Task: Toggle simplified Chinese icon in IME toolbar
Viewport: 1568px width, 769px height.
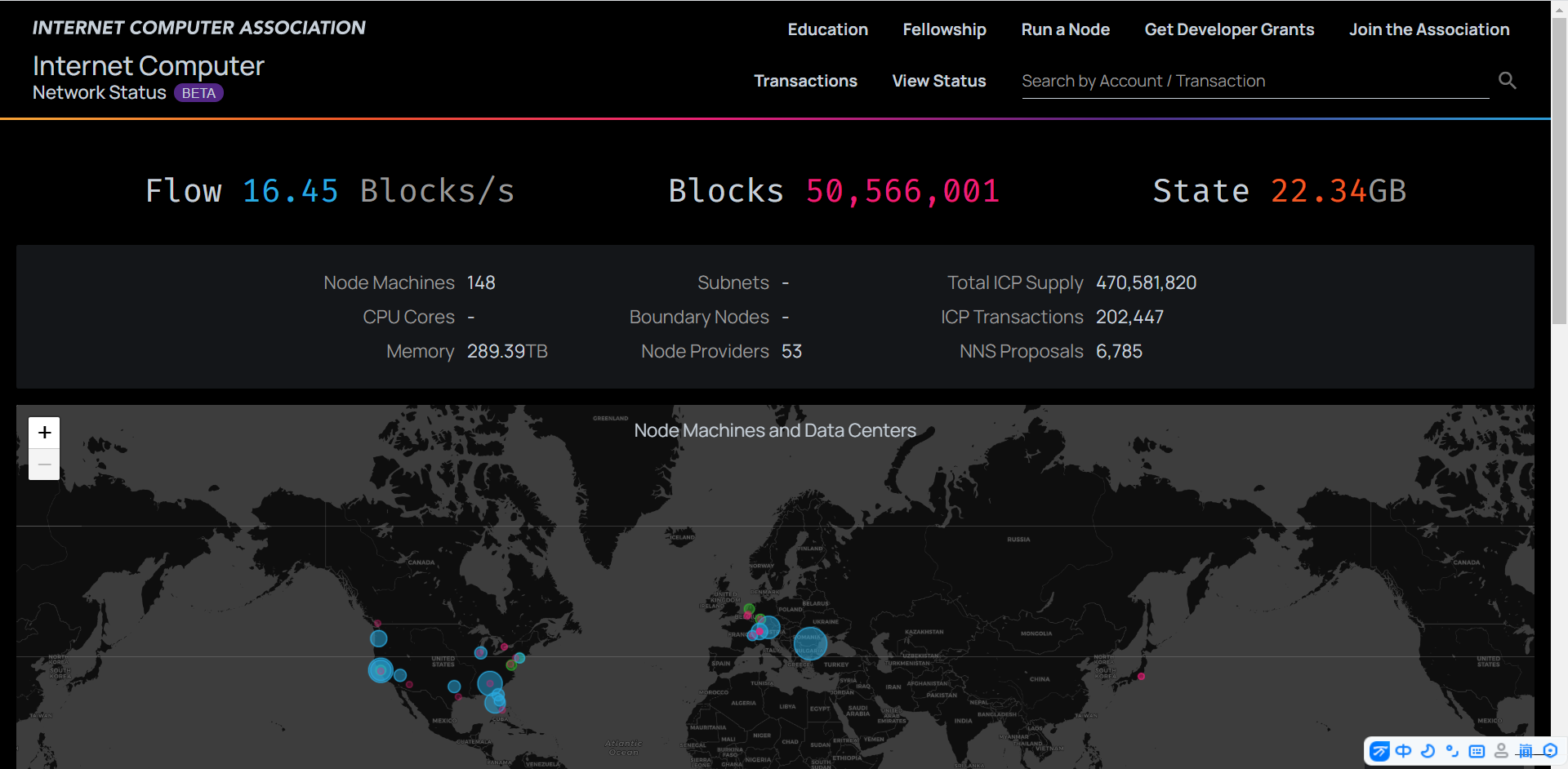Action: coord(1525,751)
